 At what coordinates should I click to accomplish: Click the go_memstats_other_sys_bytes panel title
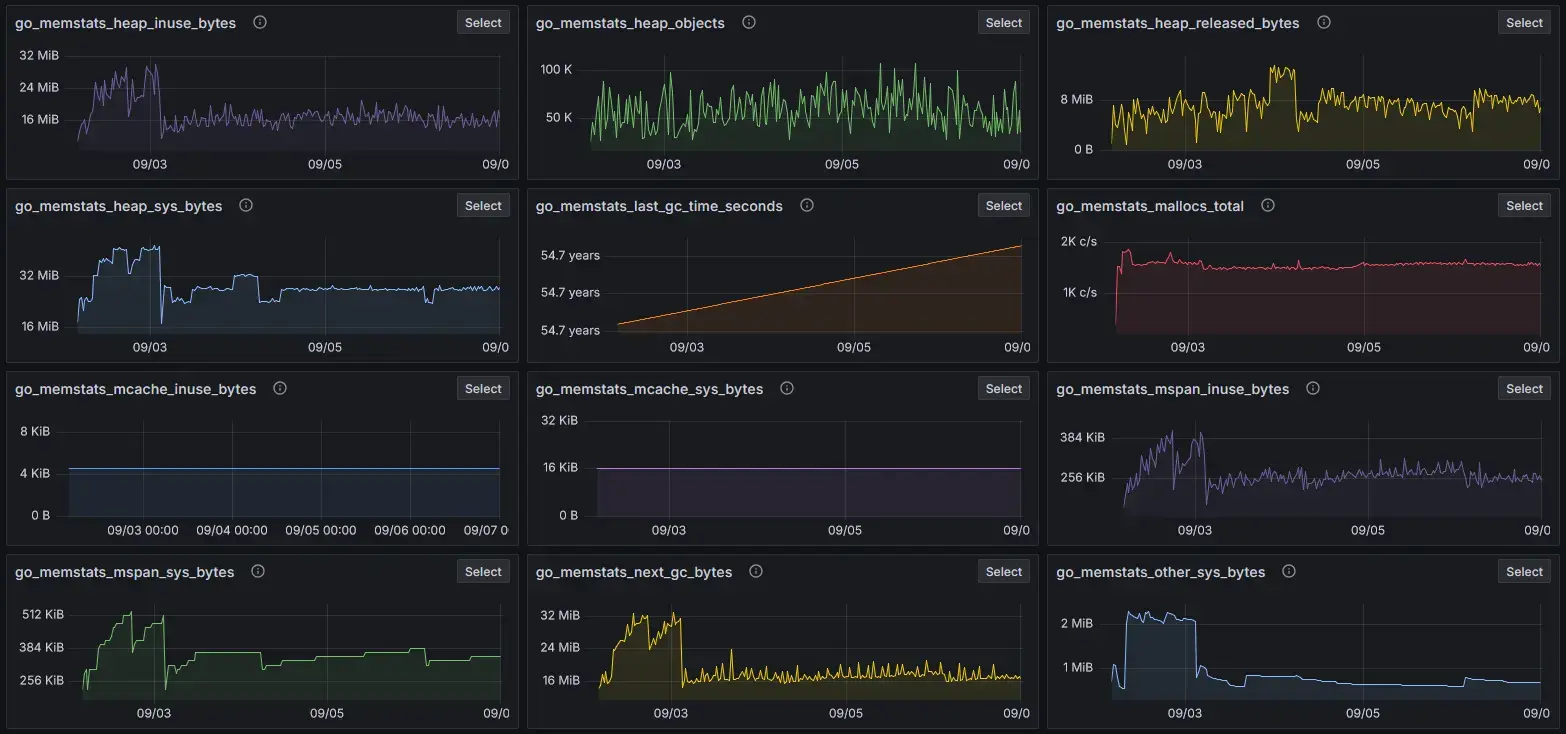tap(1161, 572)
